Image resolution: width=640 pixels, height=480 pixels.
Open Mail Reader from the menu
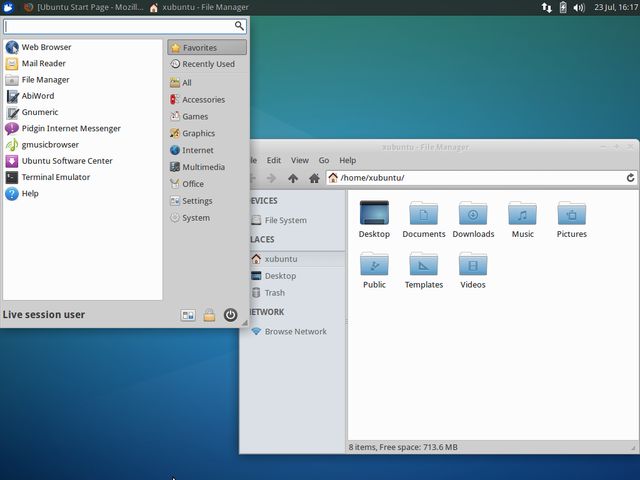click(x=83, y=64)
